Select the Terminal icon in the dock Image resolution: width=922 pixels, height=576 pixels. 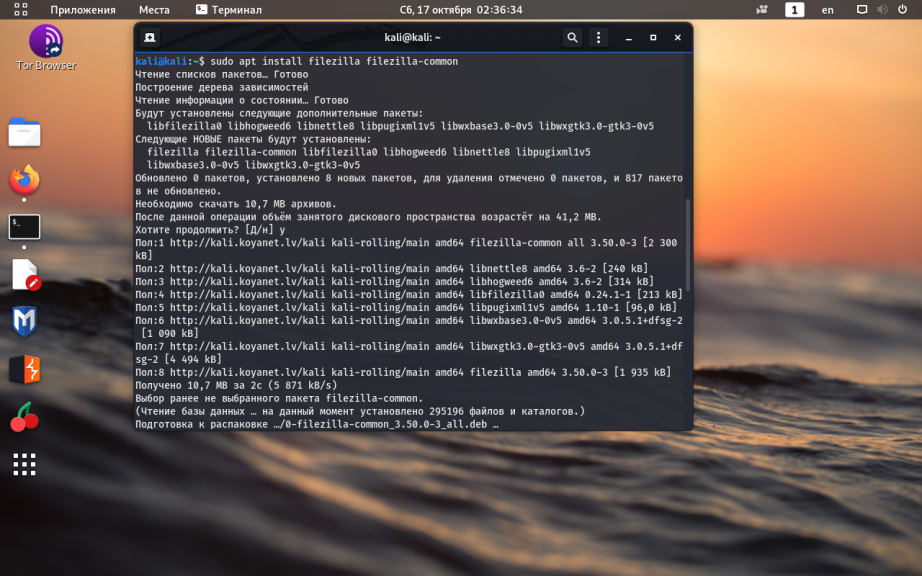click(x=24, y=227)
